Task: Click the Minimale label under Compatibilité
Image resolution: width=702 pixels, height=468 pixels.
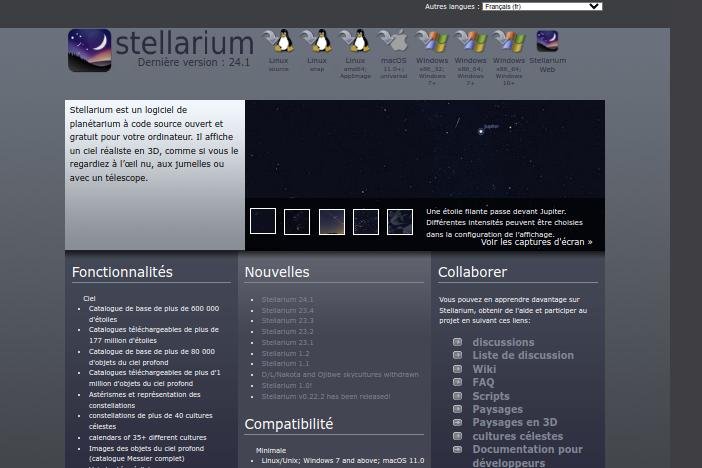Action: point(271,451)
